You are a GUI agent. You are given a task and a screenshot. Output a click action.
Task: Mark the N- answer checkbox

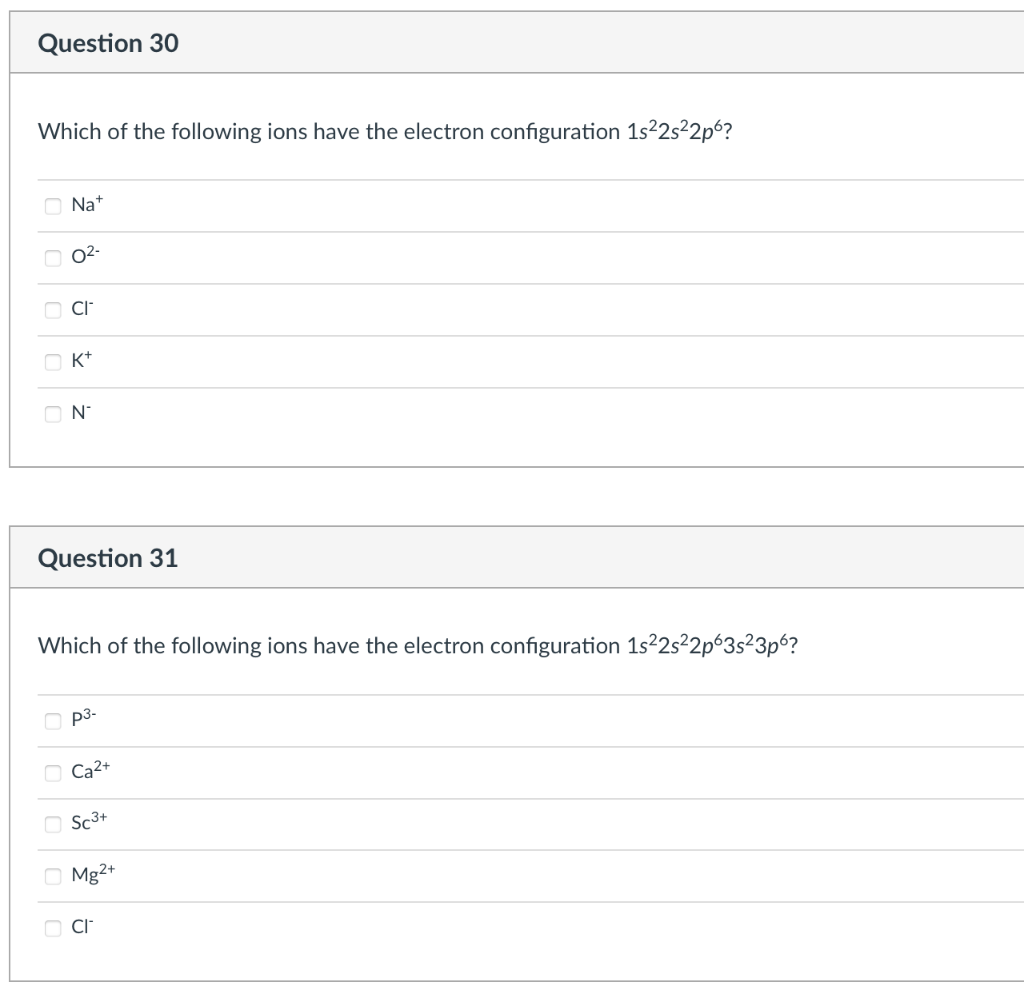[x=52, y=414]
